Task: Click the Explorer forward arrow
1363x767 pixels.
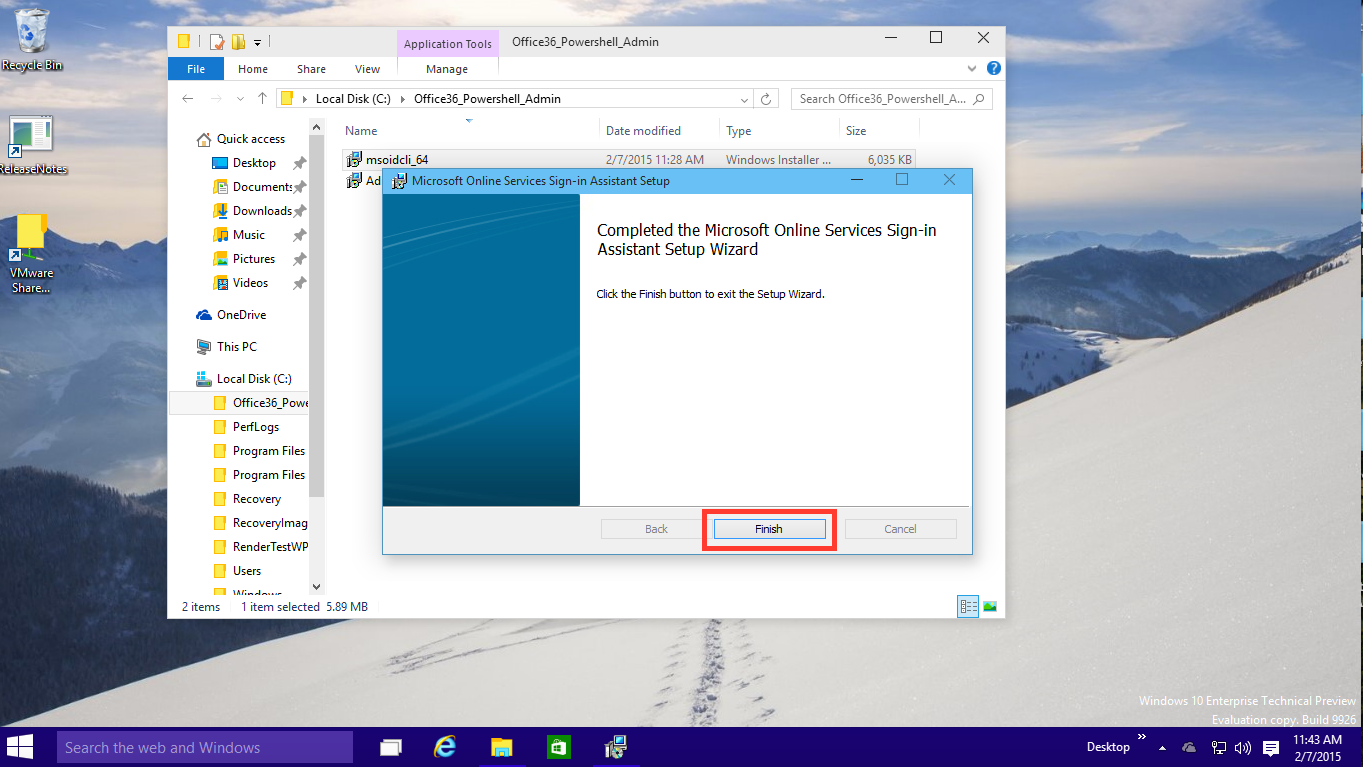Action: tap(215, 98)
